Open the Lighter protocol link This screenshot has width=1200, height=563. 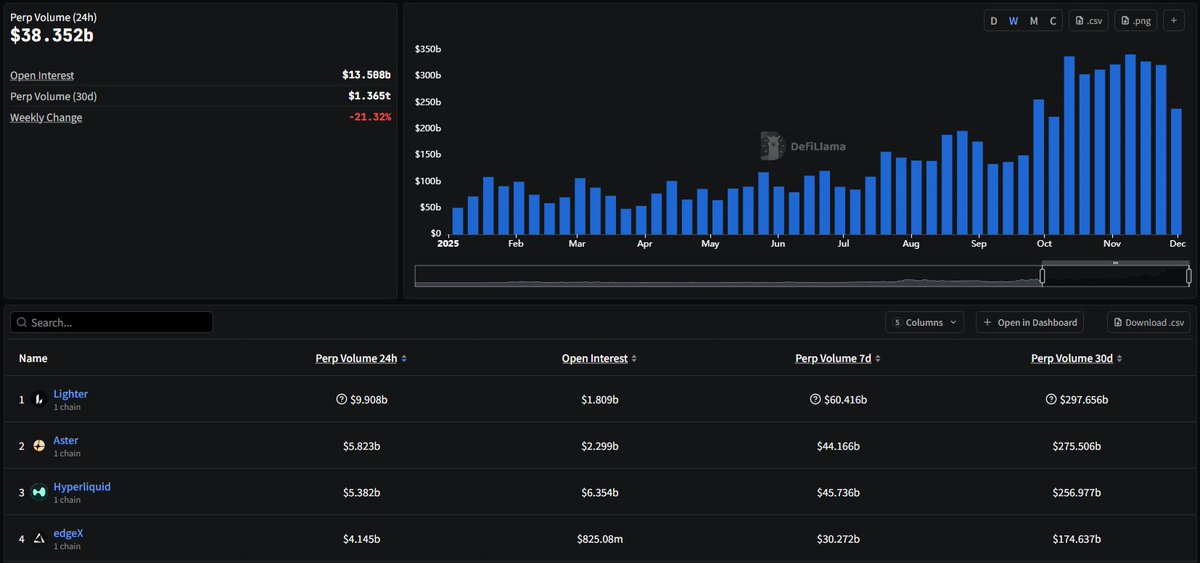(70, 394)
